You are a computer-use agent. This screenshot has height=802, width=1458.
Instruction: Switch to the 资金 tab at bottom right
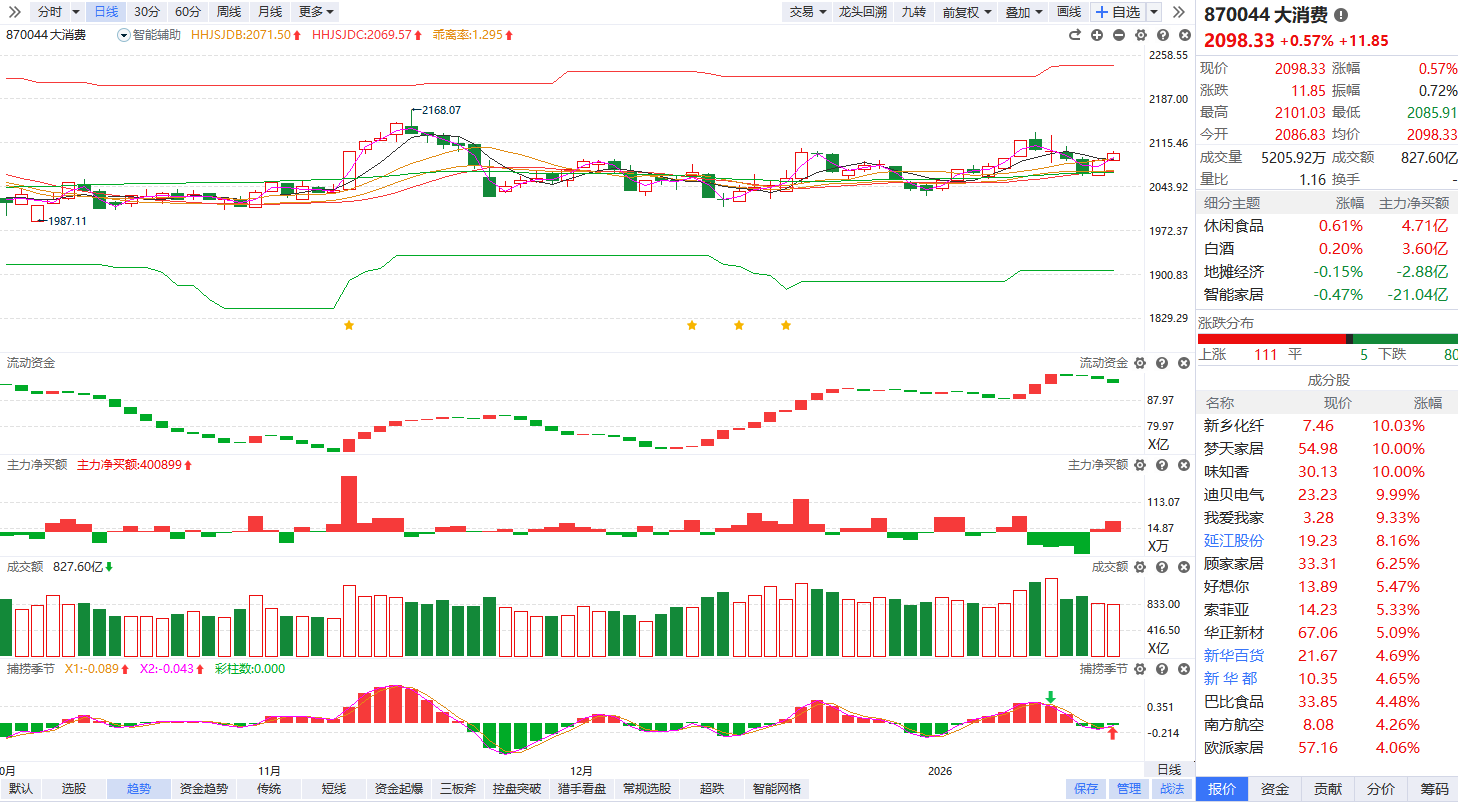(x=1275, y=789)
